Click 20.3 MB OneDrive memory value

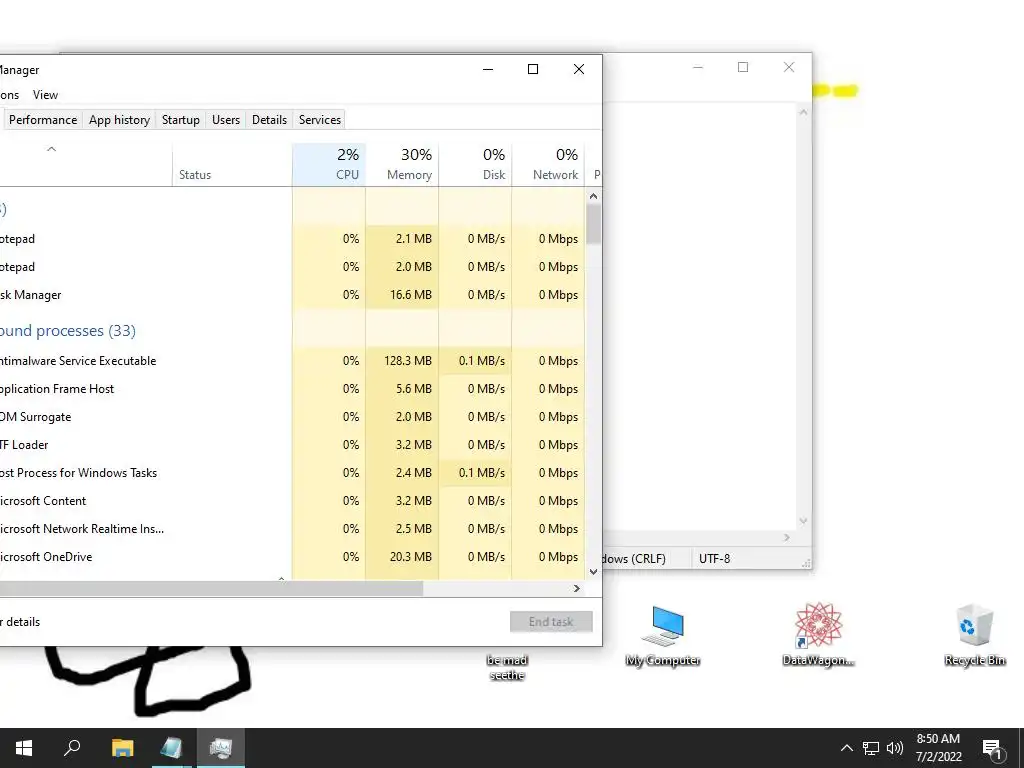[x=412, y=557]
